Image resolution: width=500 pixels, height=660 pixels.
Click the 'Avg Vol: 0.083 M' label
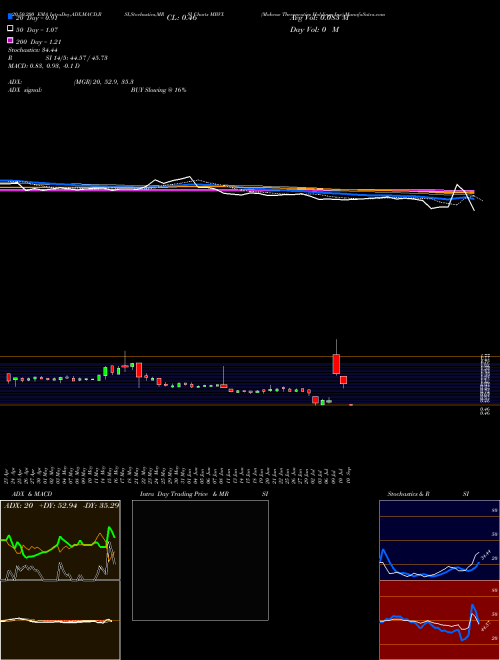click(319, 18)
